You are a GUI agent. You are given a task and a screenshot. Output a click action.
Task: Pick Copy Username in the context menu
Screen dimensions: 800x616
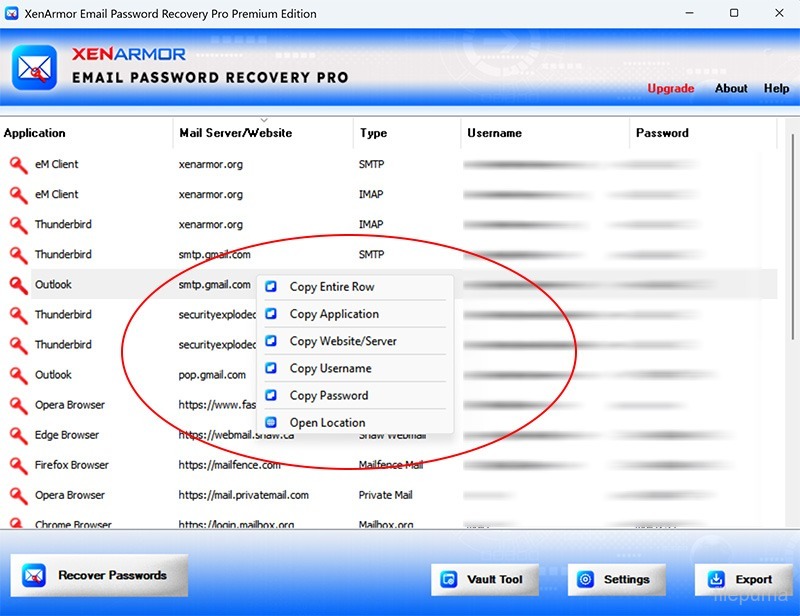click(330, 368)
